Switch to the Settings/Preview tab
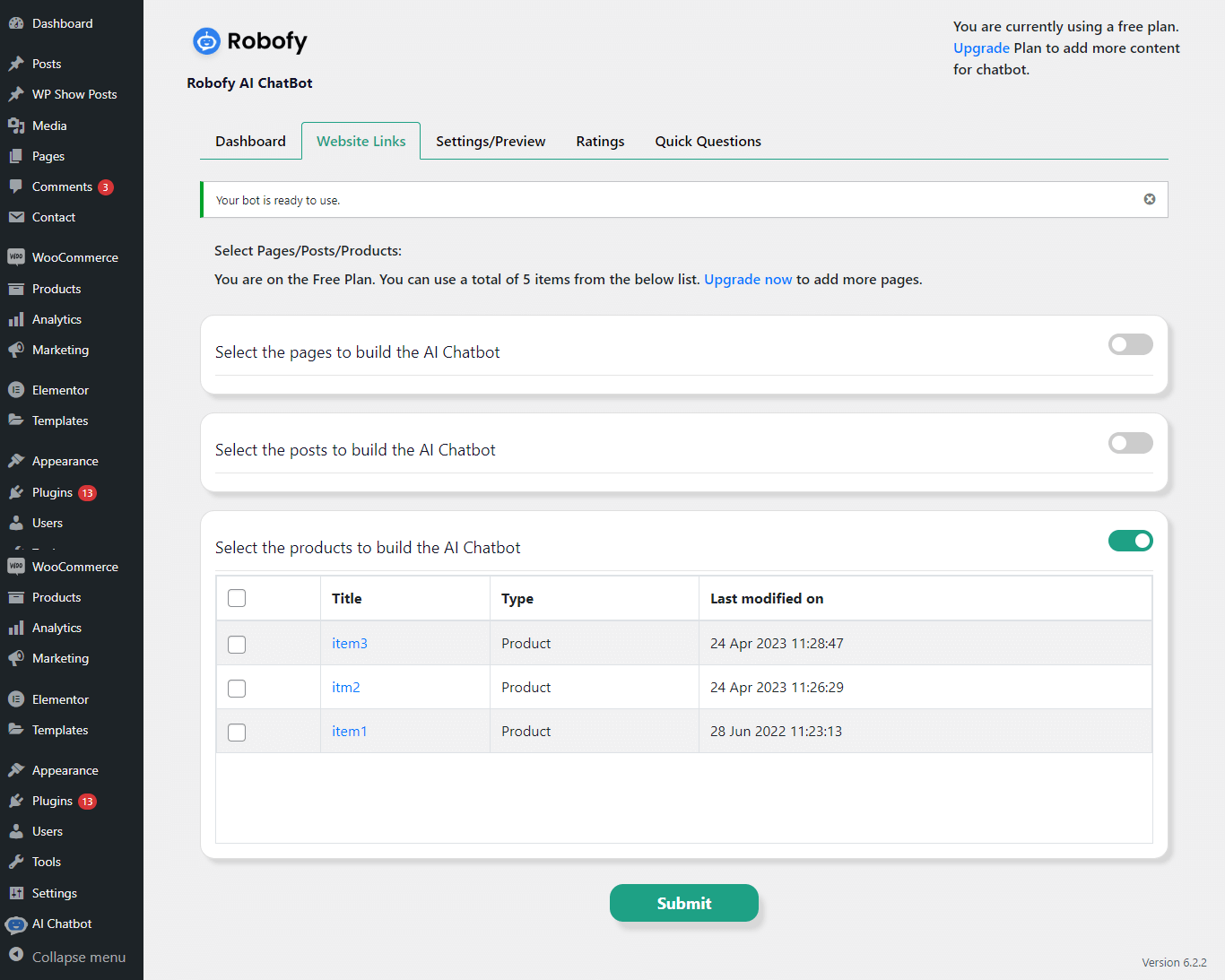Image resolution: width=1225 pixels, height=980 pixels. (x=491, y=142)
